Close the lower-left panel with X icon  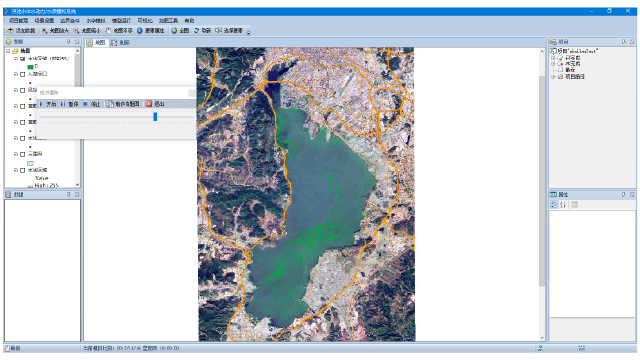coord(77,195)
